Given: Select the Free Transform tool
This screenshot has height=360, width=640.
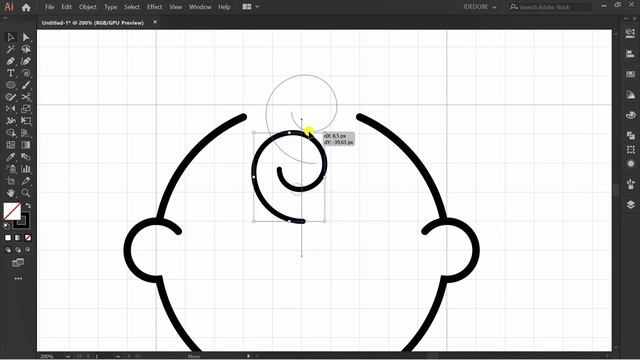Looking at the screenshot, I should coord(26,121).
